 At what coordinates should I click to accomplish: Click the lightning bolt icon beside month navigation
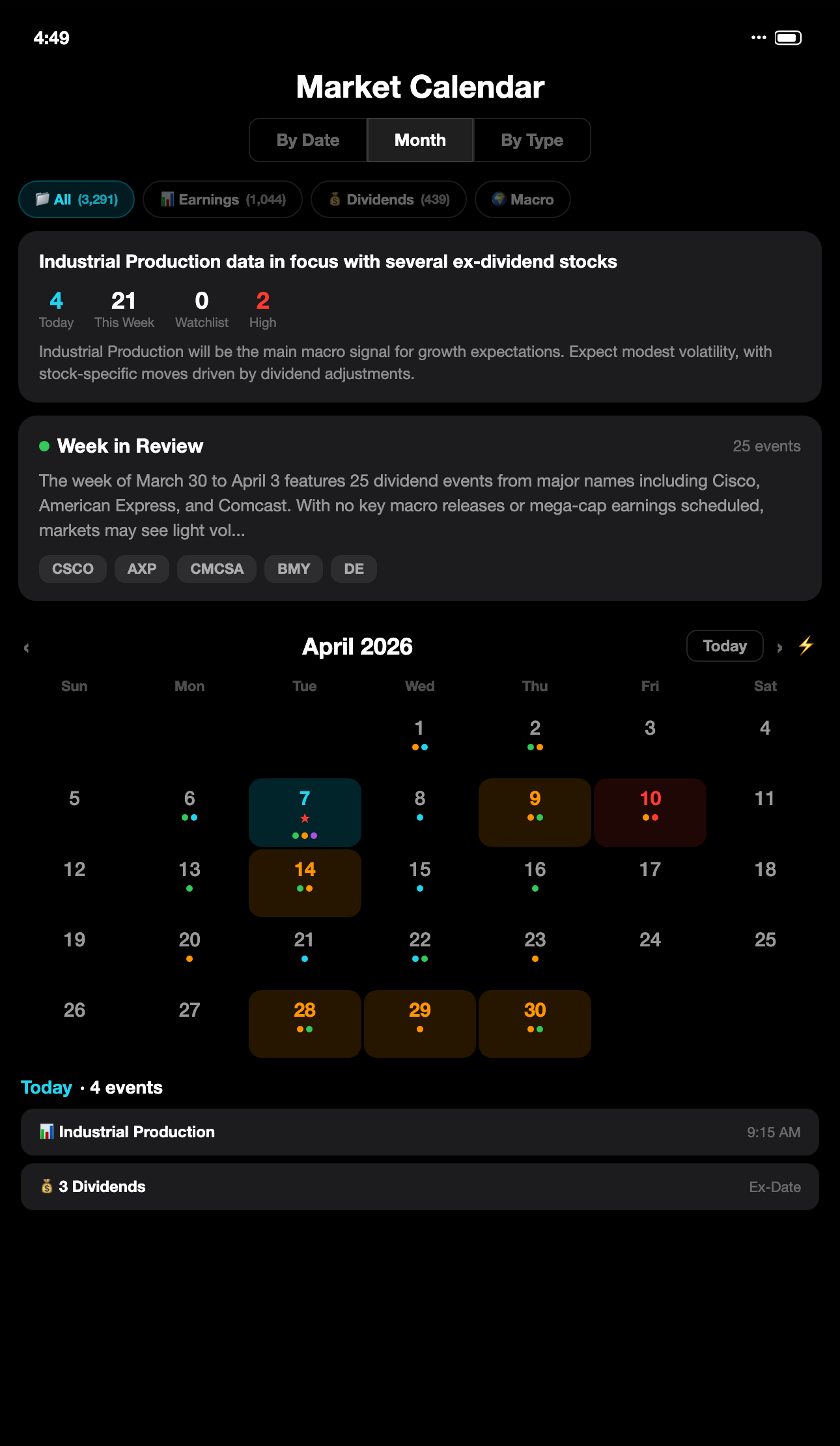coord(806,645)
